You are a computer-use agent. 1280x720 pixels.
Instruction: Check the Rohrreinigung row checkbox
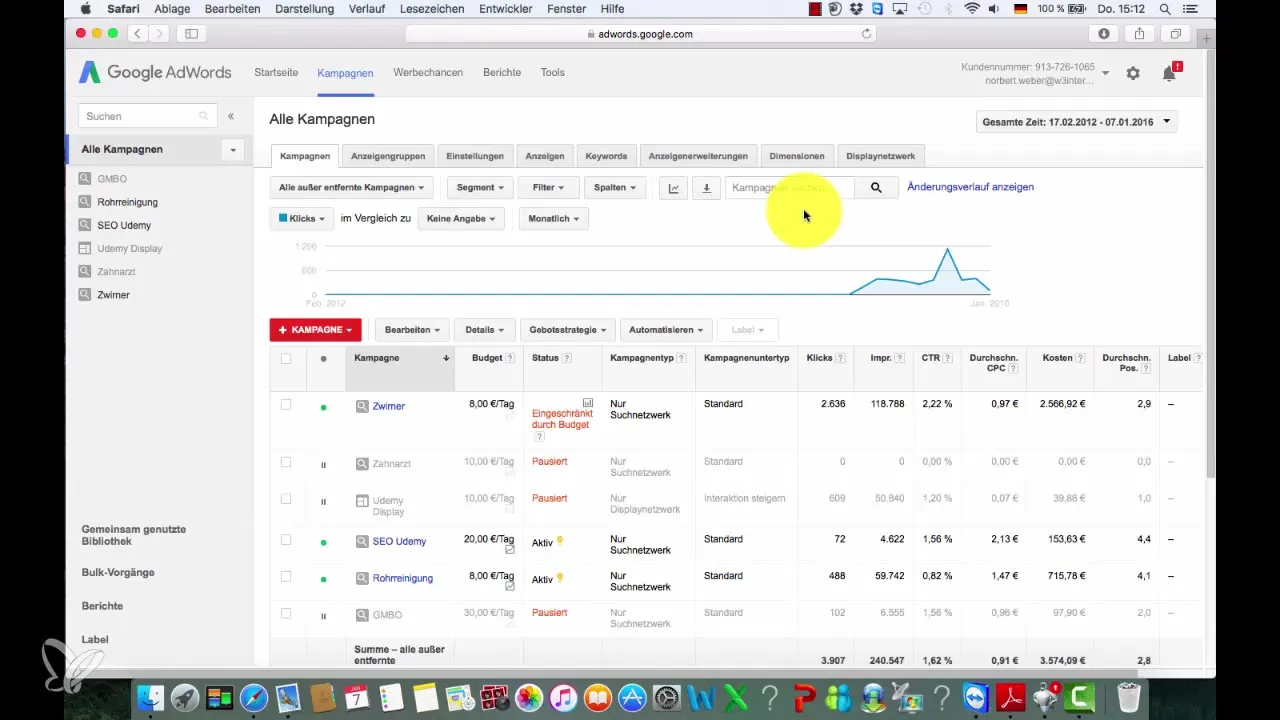[286, 576]
